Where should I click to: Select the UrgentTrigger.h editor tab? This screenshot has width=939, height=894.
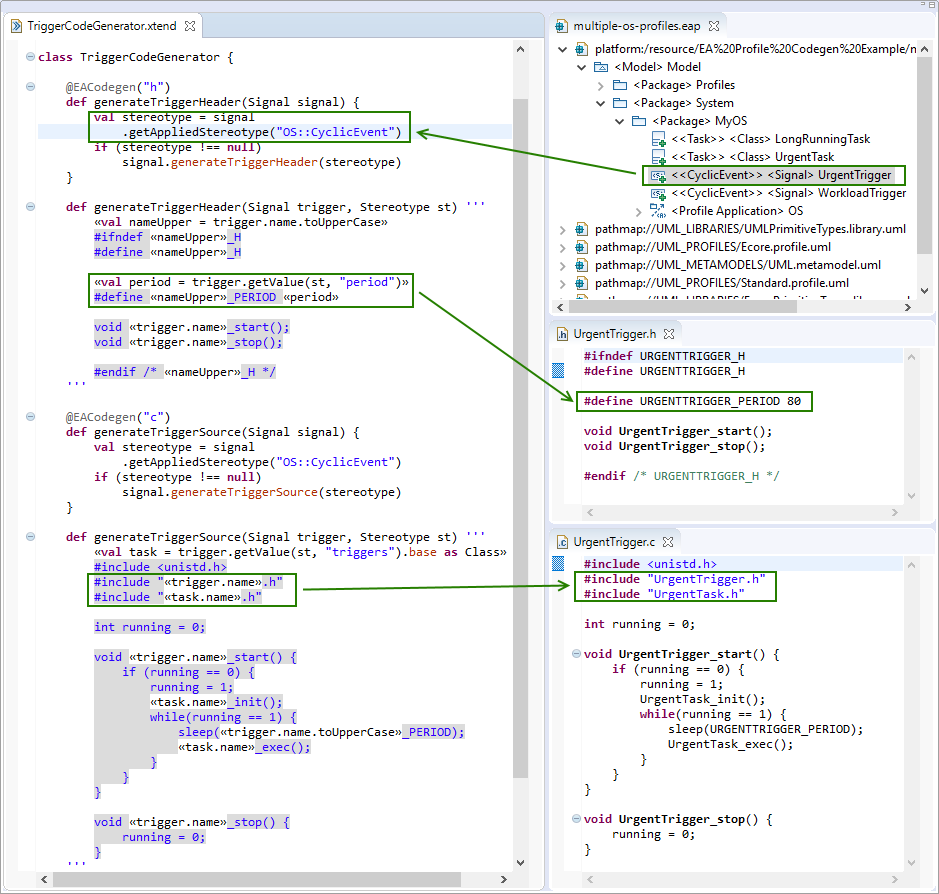[x=614, y=334]
